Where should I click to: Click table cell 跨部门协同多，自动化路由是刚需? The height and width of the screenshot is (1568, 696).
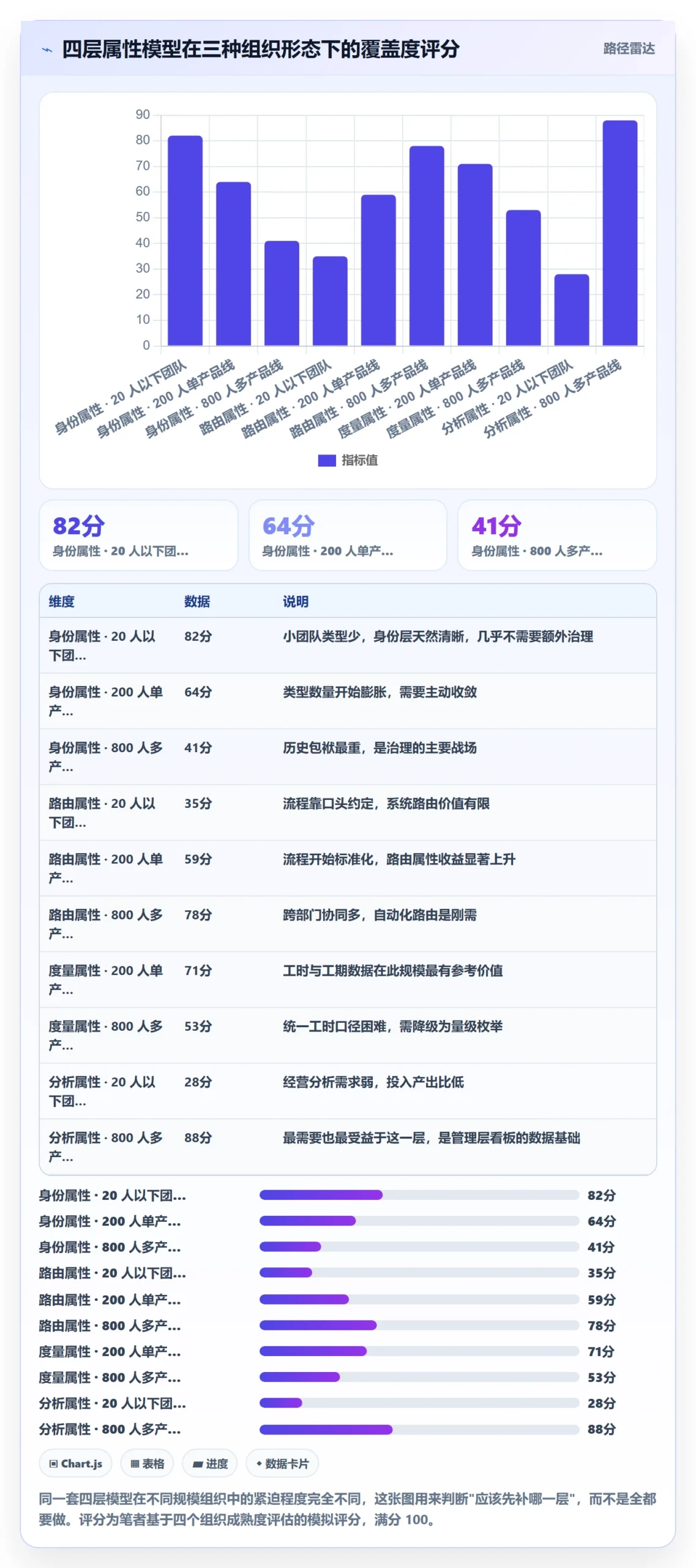tap(380, 915)
